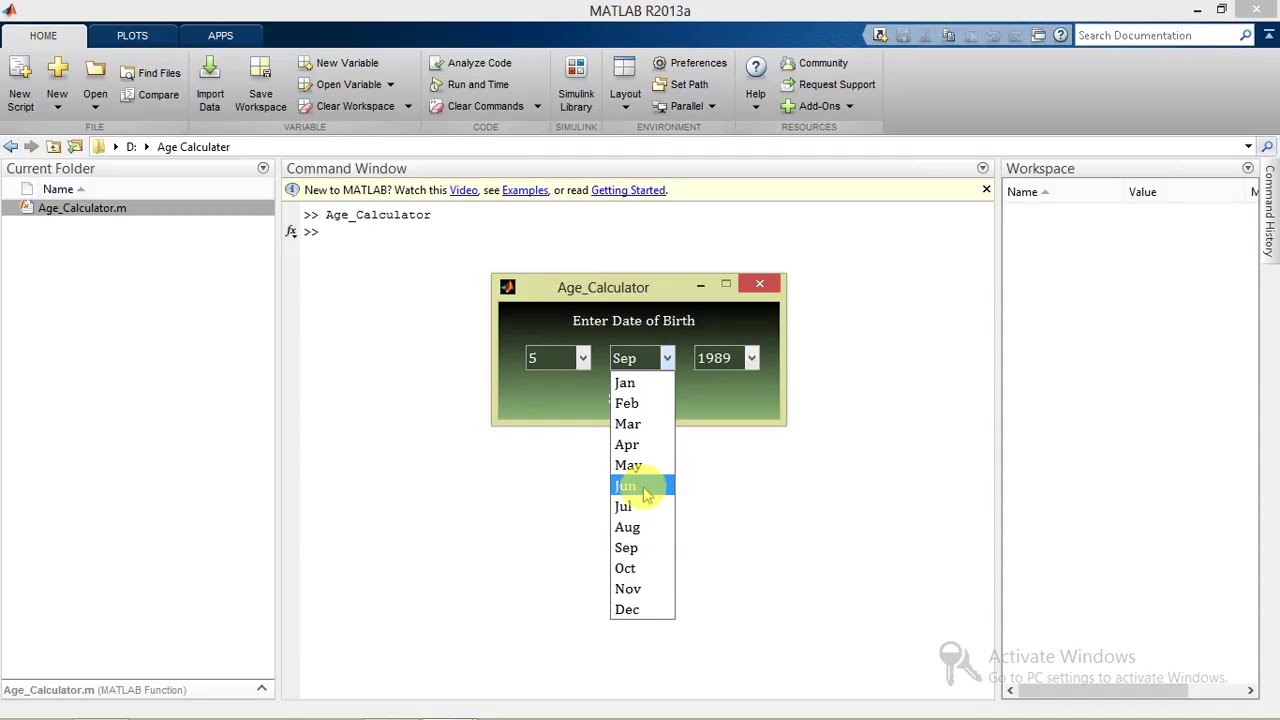Click the search magnifier in documentation box
The width and height of the screenshot is (1280, 720).
[1245, 36]
